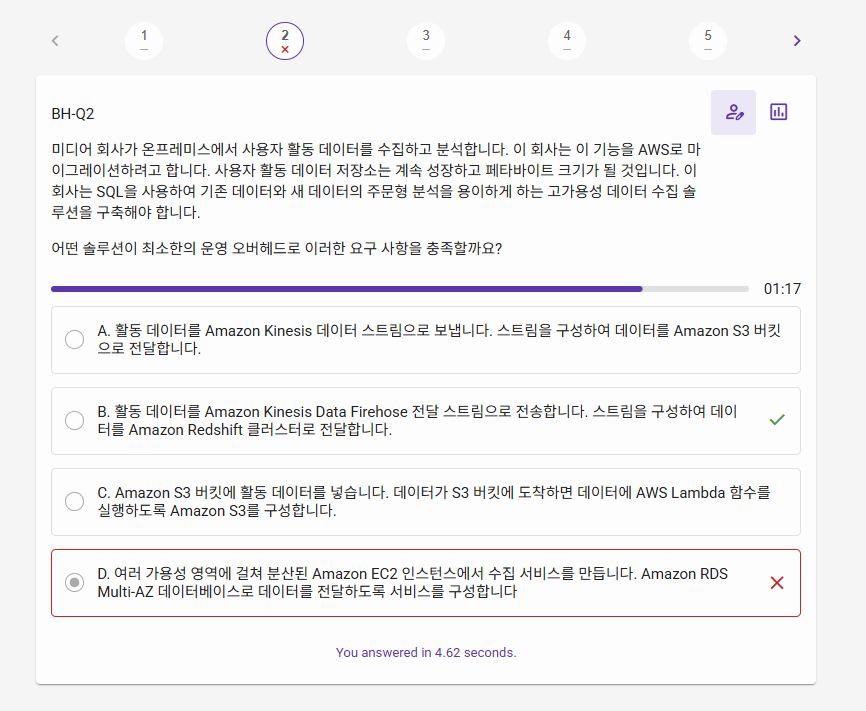Switch to question 3
The image size is (866, 711).
[426, 40]
